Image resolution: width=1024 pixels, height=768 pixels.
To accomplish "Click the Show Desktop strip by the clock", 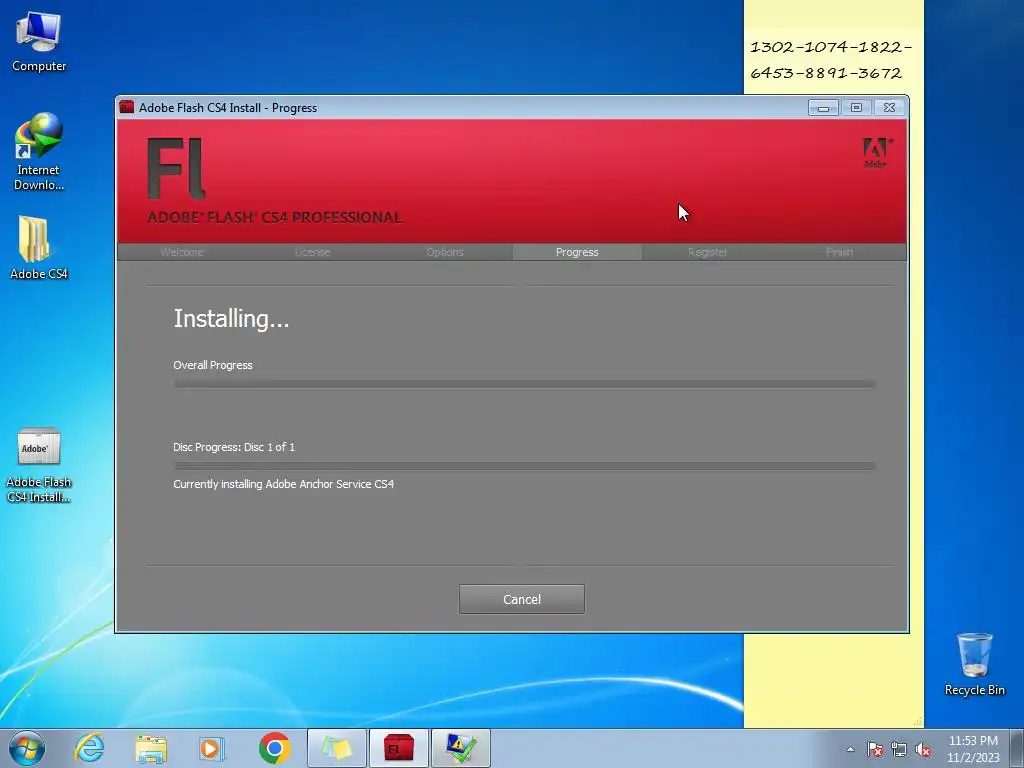I will (1017, 748).
